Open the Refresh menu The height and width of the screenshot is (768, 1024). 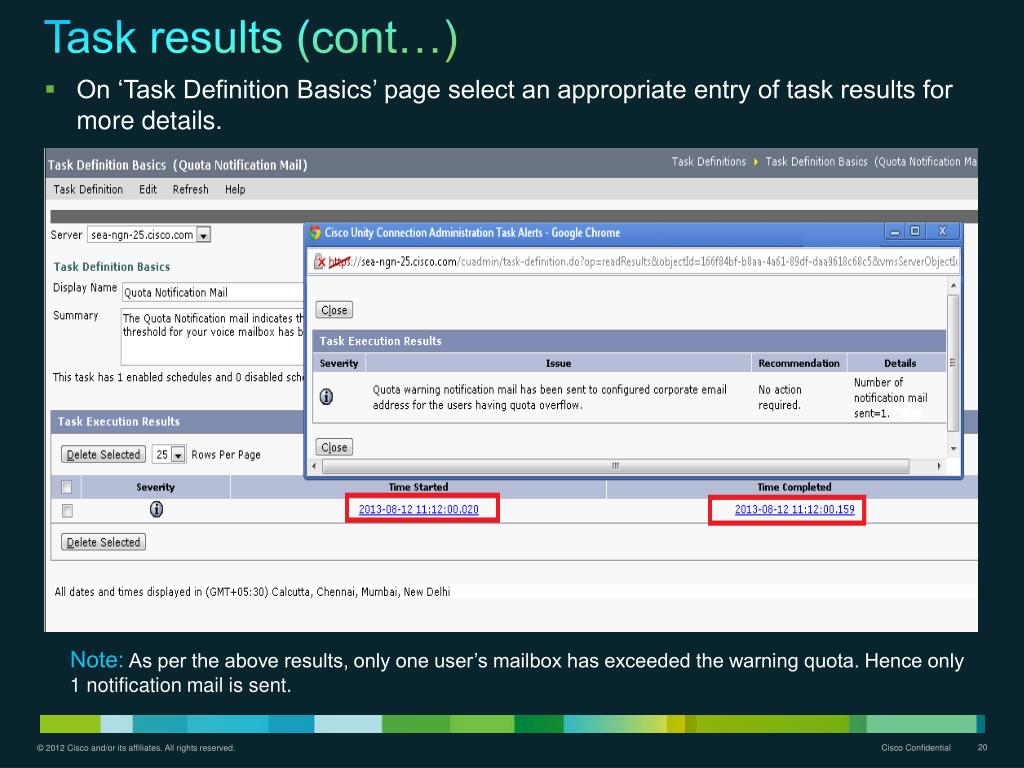pos(191,189)
